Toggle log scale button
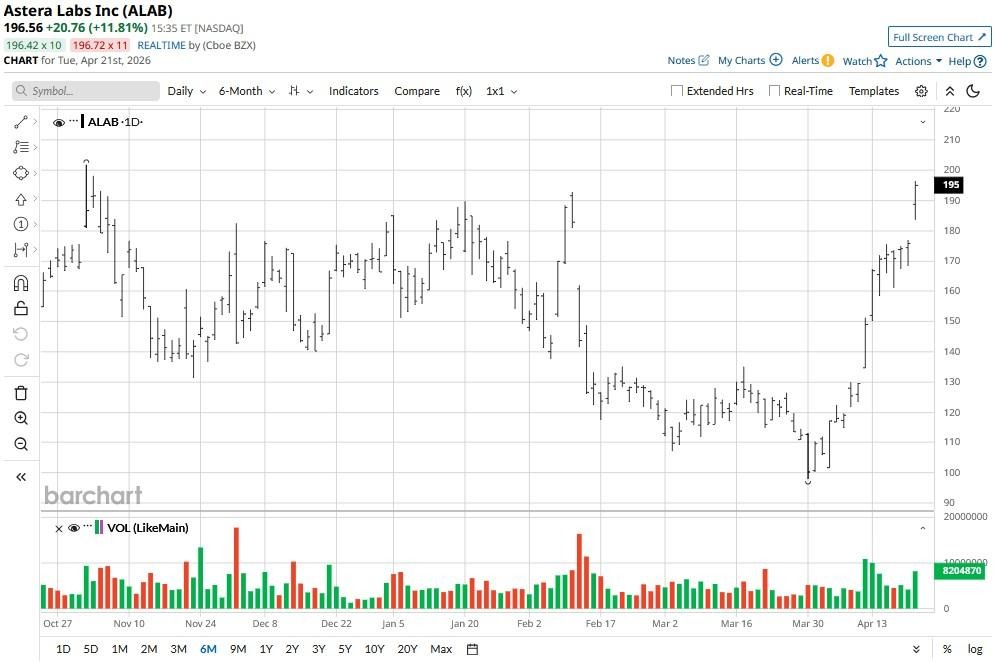Image resolution: width=996 pixels, height=662 pixels. pyautogui.click(x=975, y=649)
